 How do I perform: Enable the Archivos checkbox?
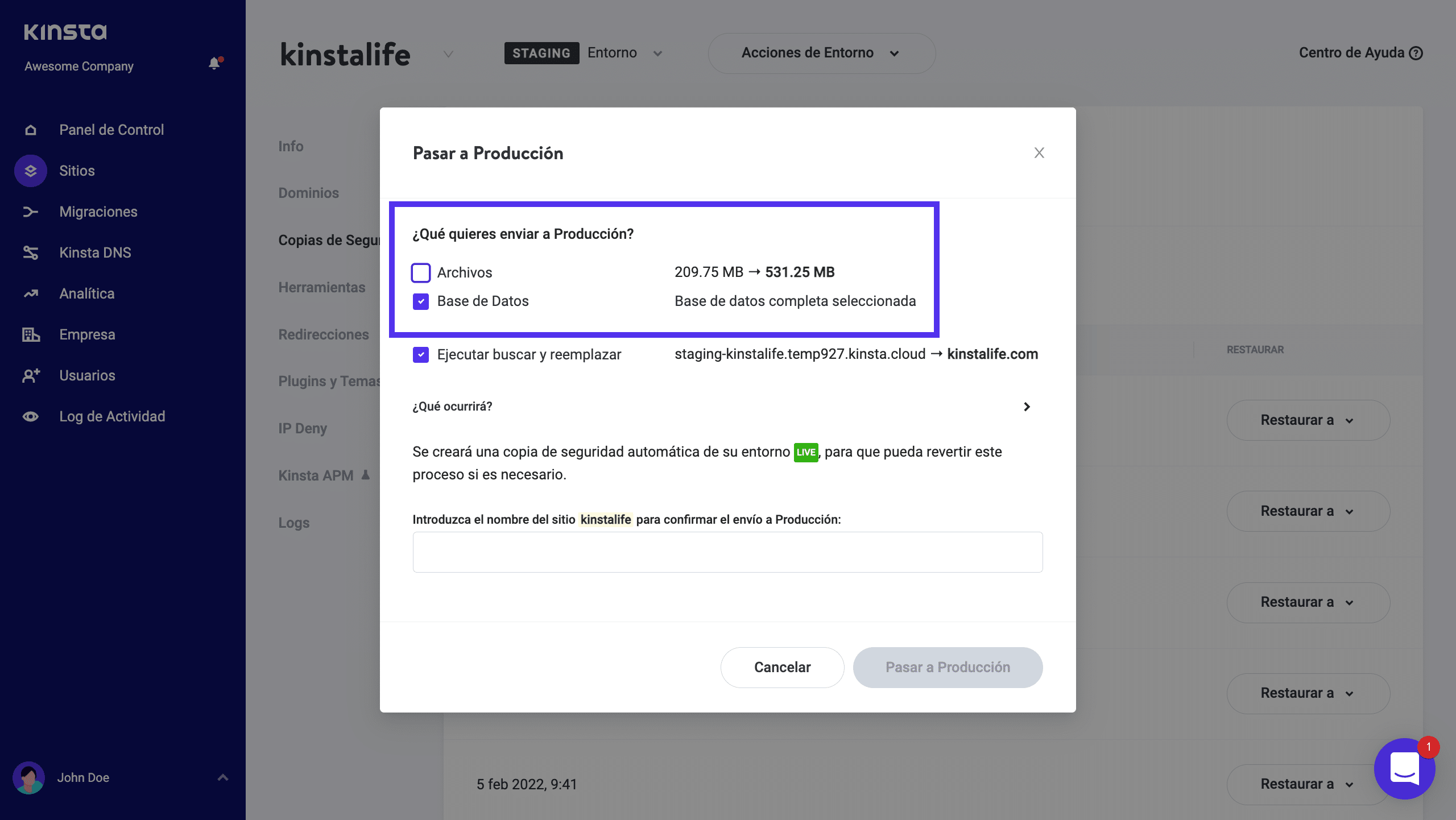coord(421,273)
